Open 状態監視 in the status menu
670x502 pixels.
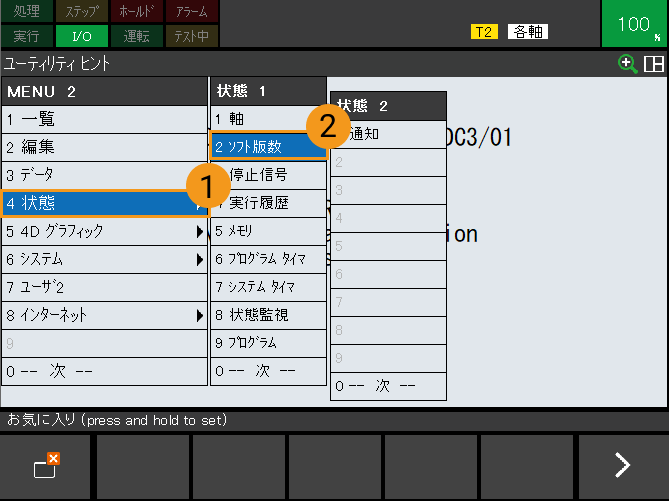point(268,315)
